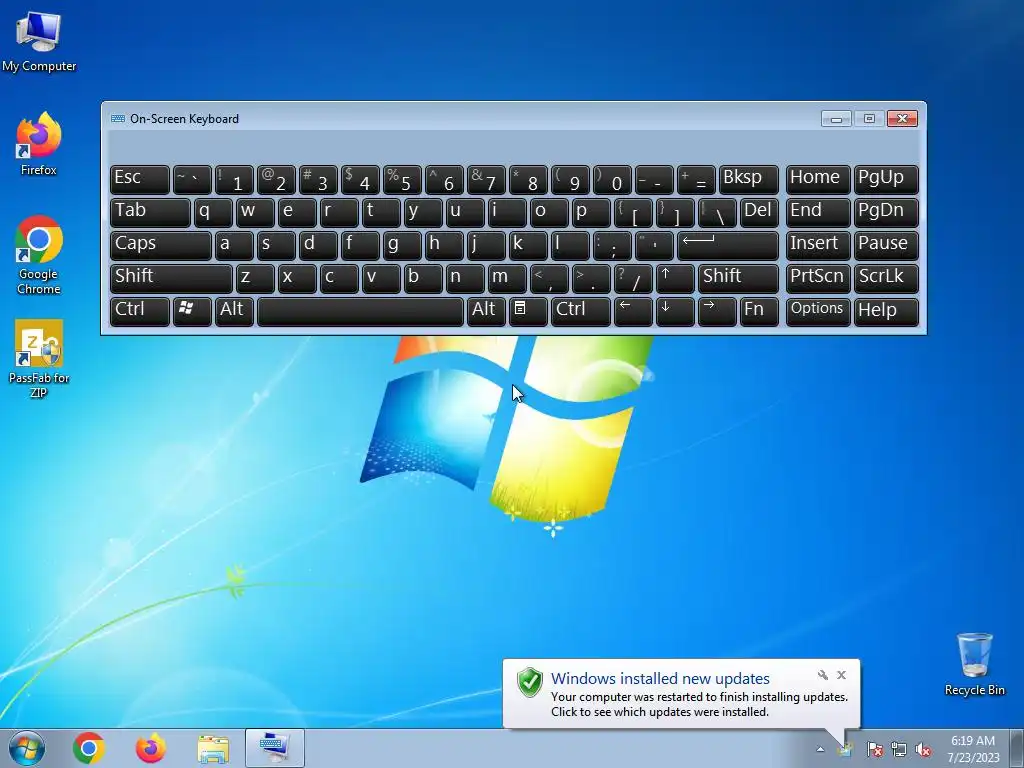The image size is (1024, 768).
Task: Toggle the right Alt key
Action: point(486,311)
